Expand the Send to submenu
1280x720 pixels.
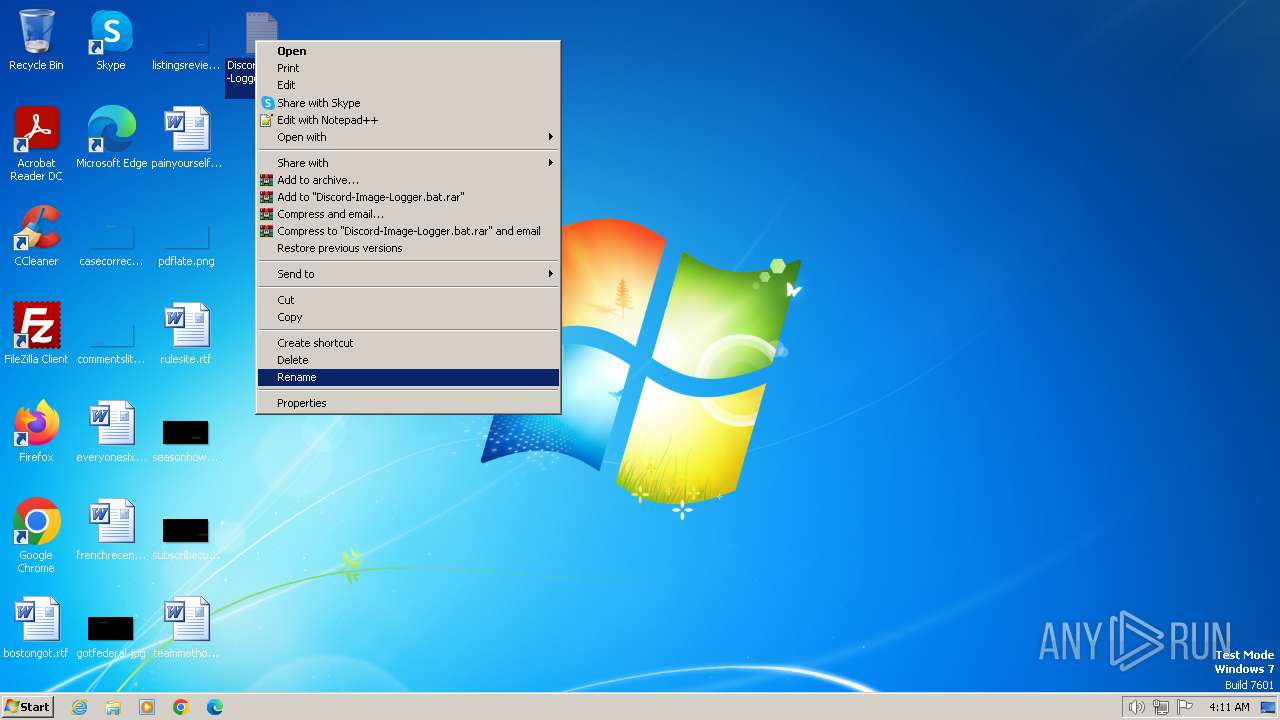tap(408, 274)
